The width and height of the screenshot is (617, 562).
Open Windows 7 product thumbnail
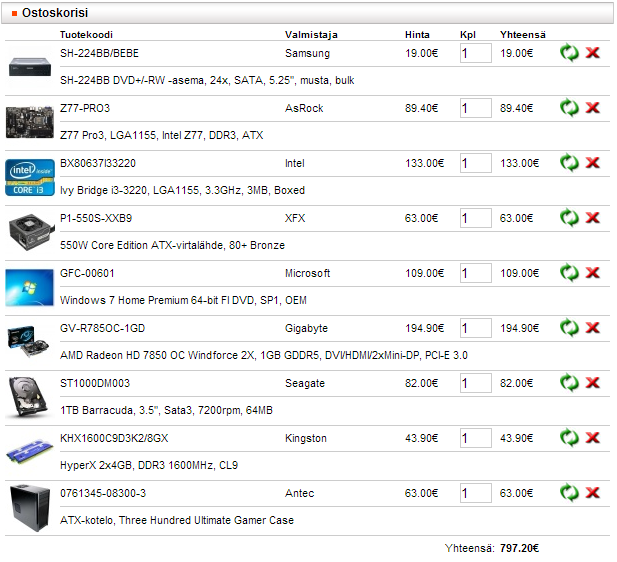(30, 287)
